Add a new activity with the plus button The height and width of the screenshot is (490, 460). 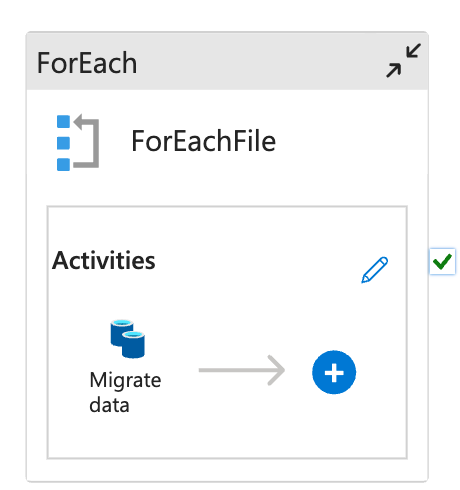(334, 372)
